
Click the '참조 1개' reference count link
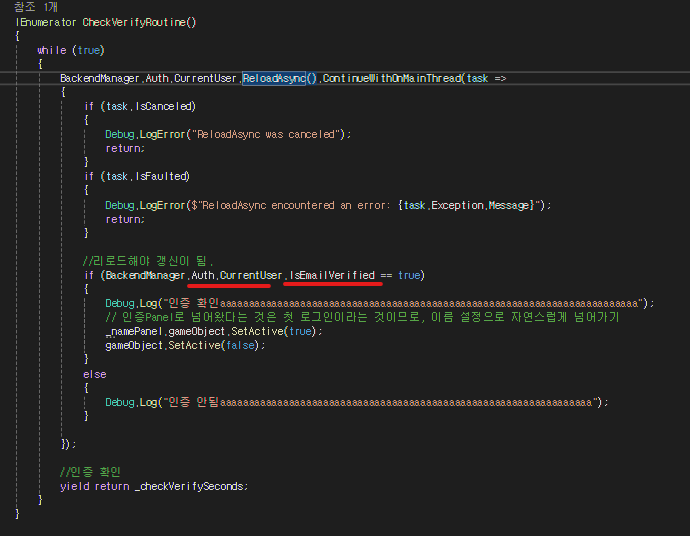click(36, 7)
